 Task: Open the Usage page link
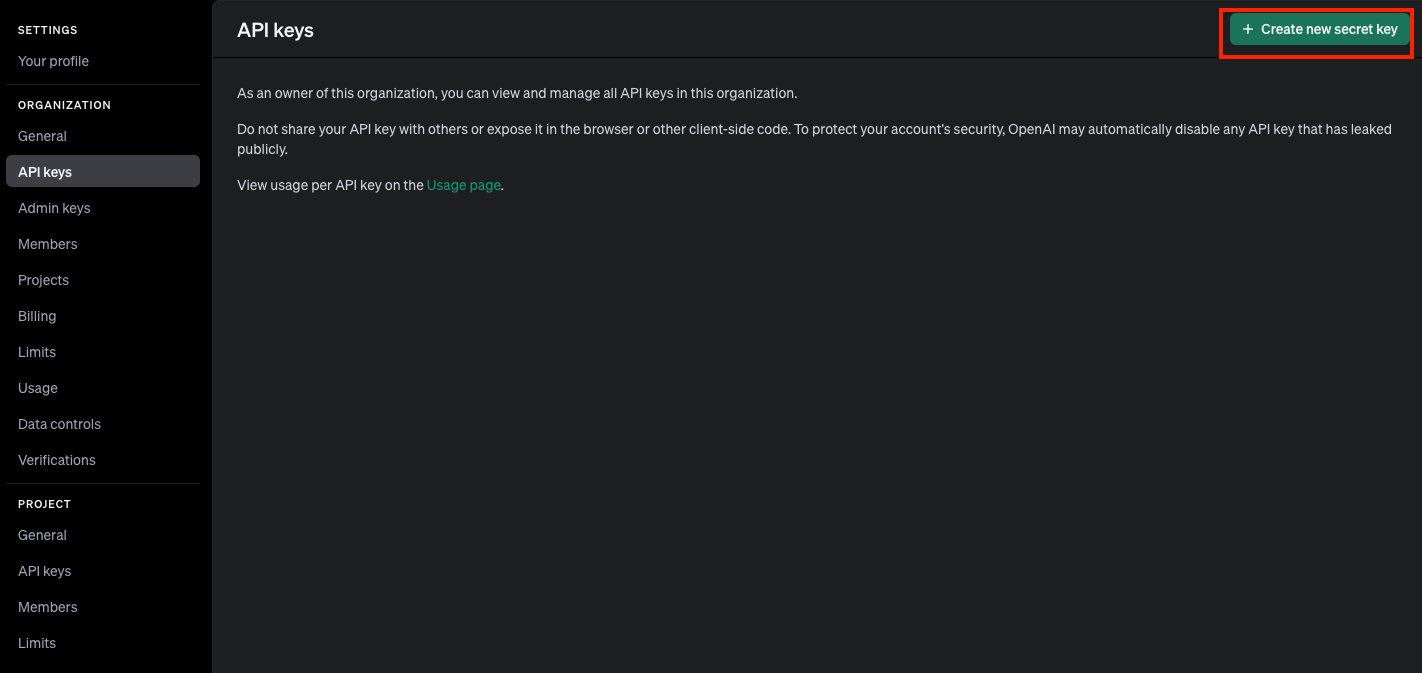pos(463,185)
